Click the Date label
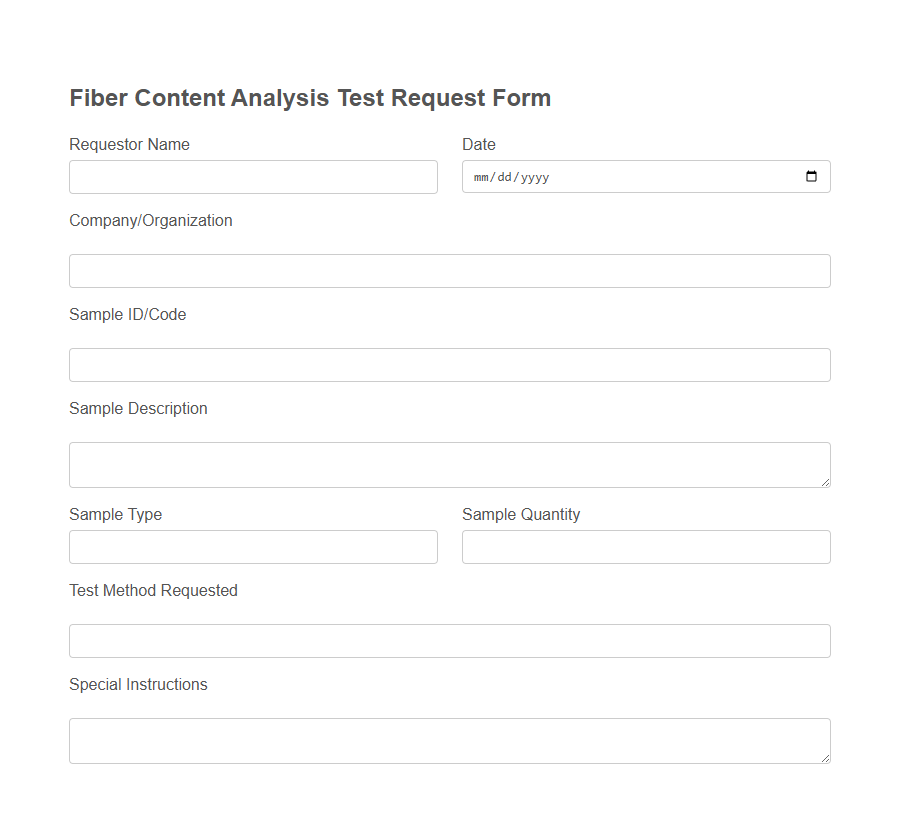This screenshot has height=828, width=900. [478, 144]
